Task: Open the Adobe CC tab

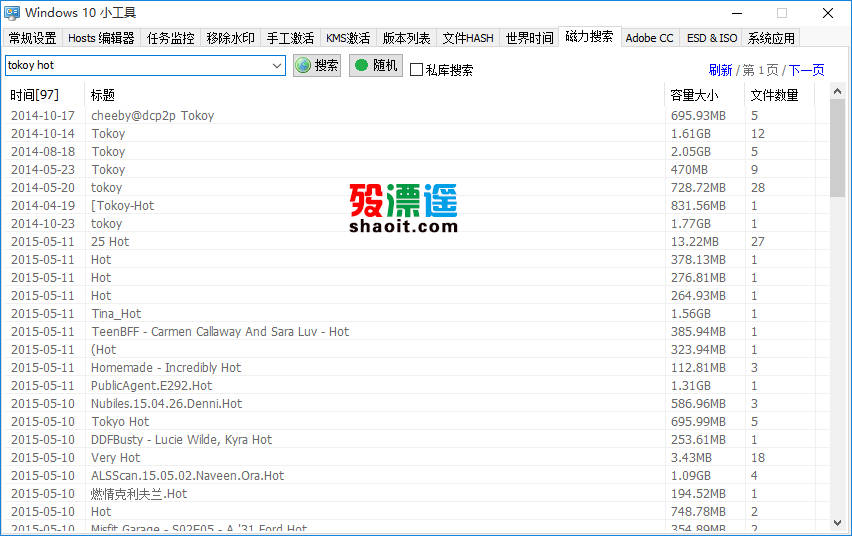Action: [x=649, y=38]
